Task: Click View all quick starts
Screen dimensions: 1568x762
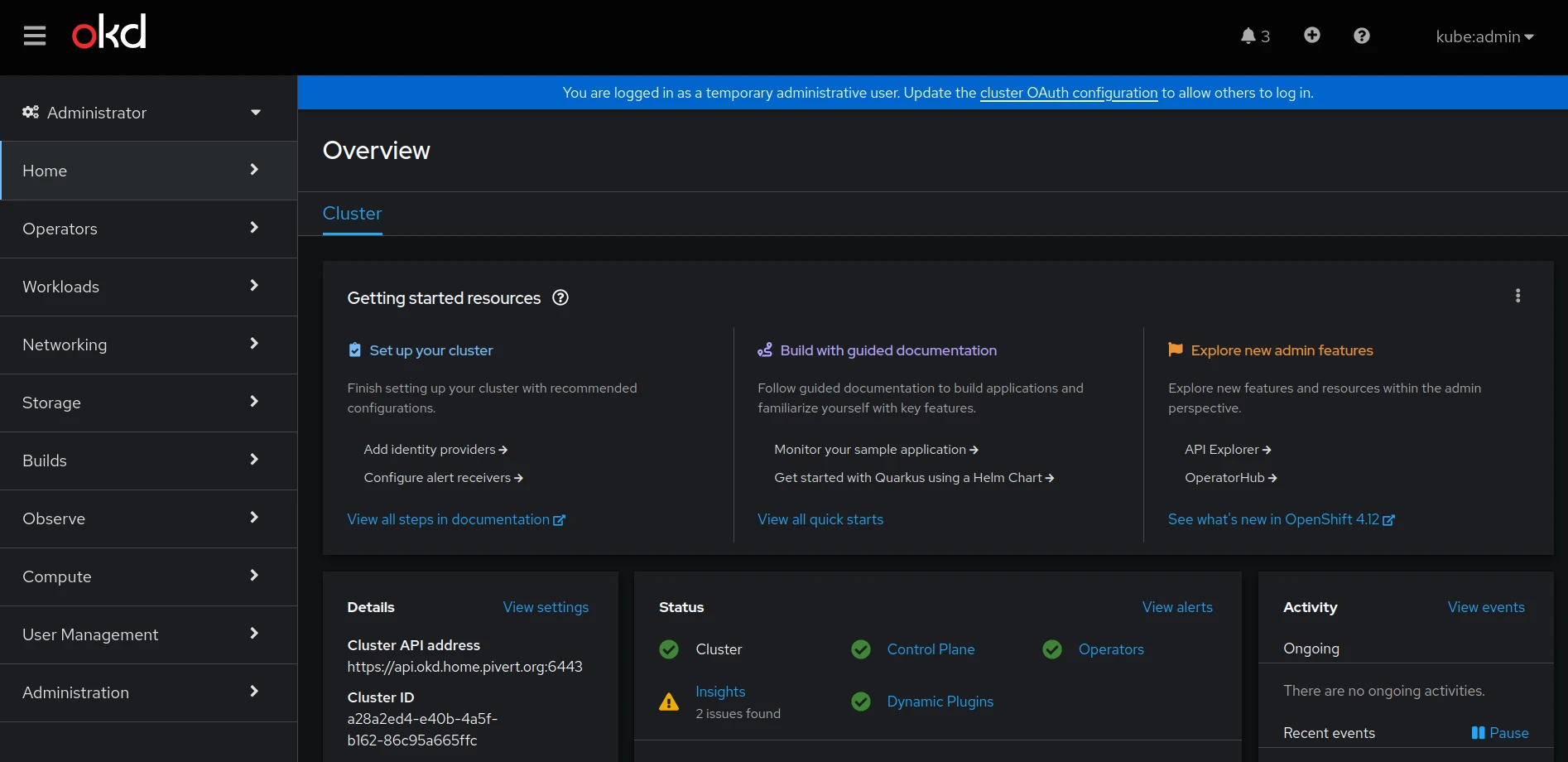Action: pyautogui.click(x=820, y=519)
